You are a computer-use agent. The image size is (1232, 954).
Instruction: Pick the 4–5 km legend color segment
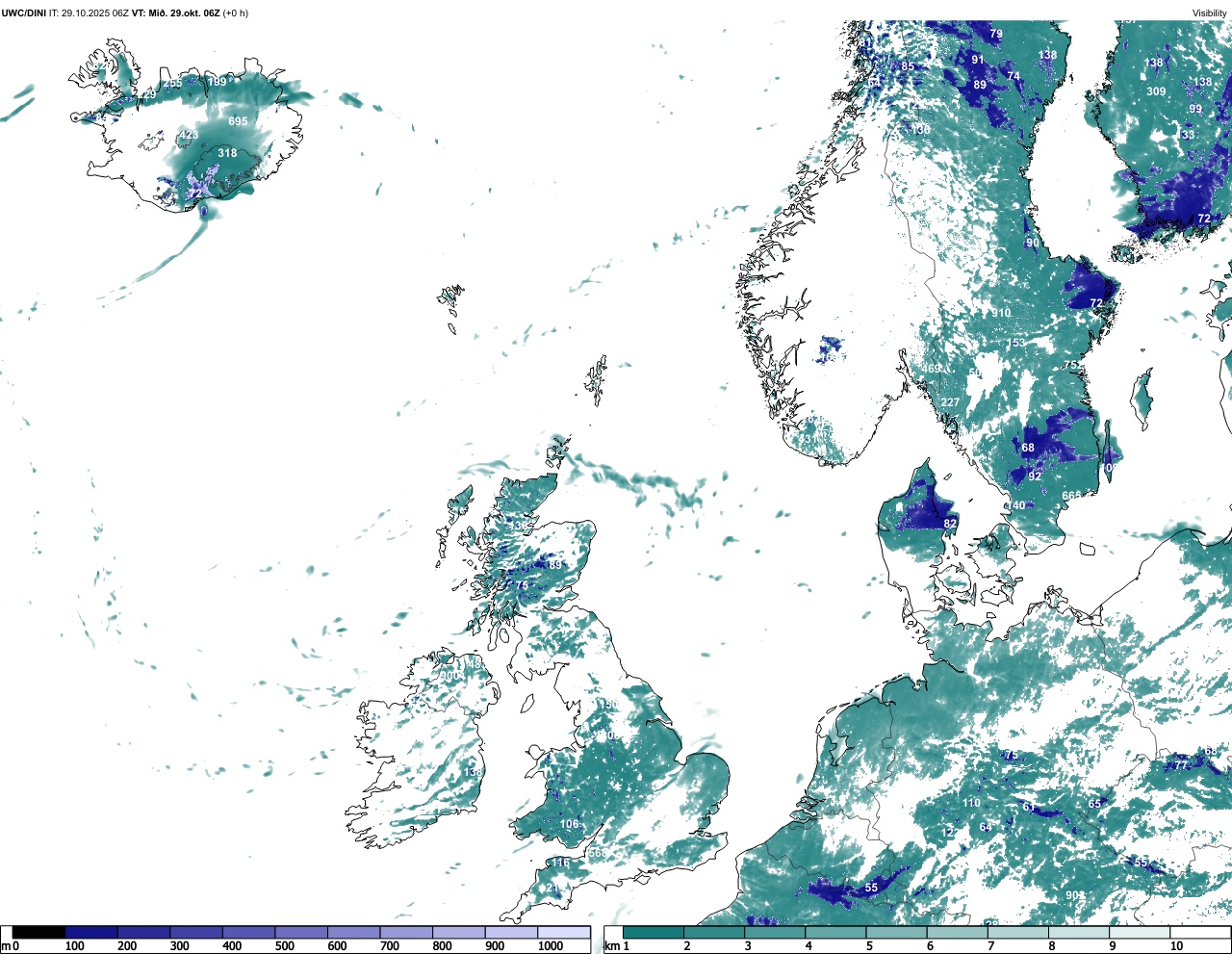click(x=835, y=932)
